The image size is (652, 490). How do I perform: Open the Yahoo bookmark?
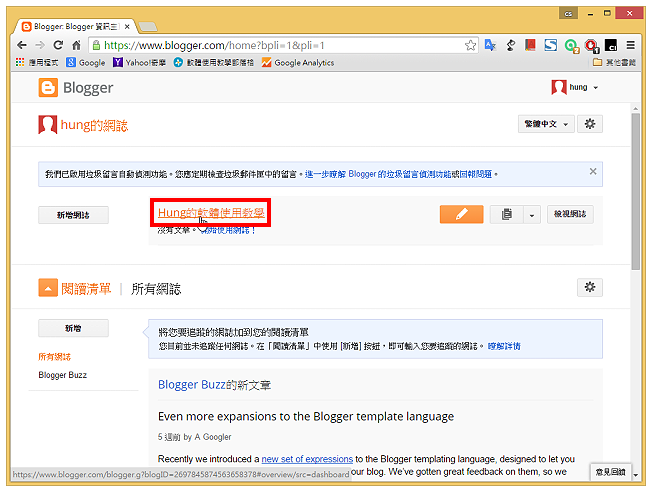click(x=139, y=62)
